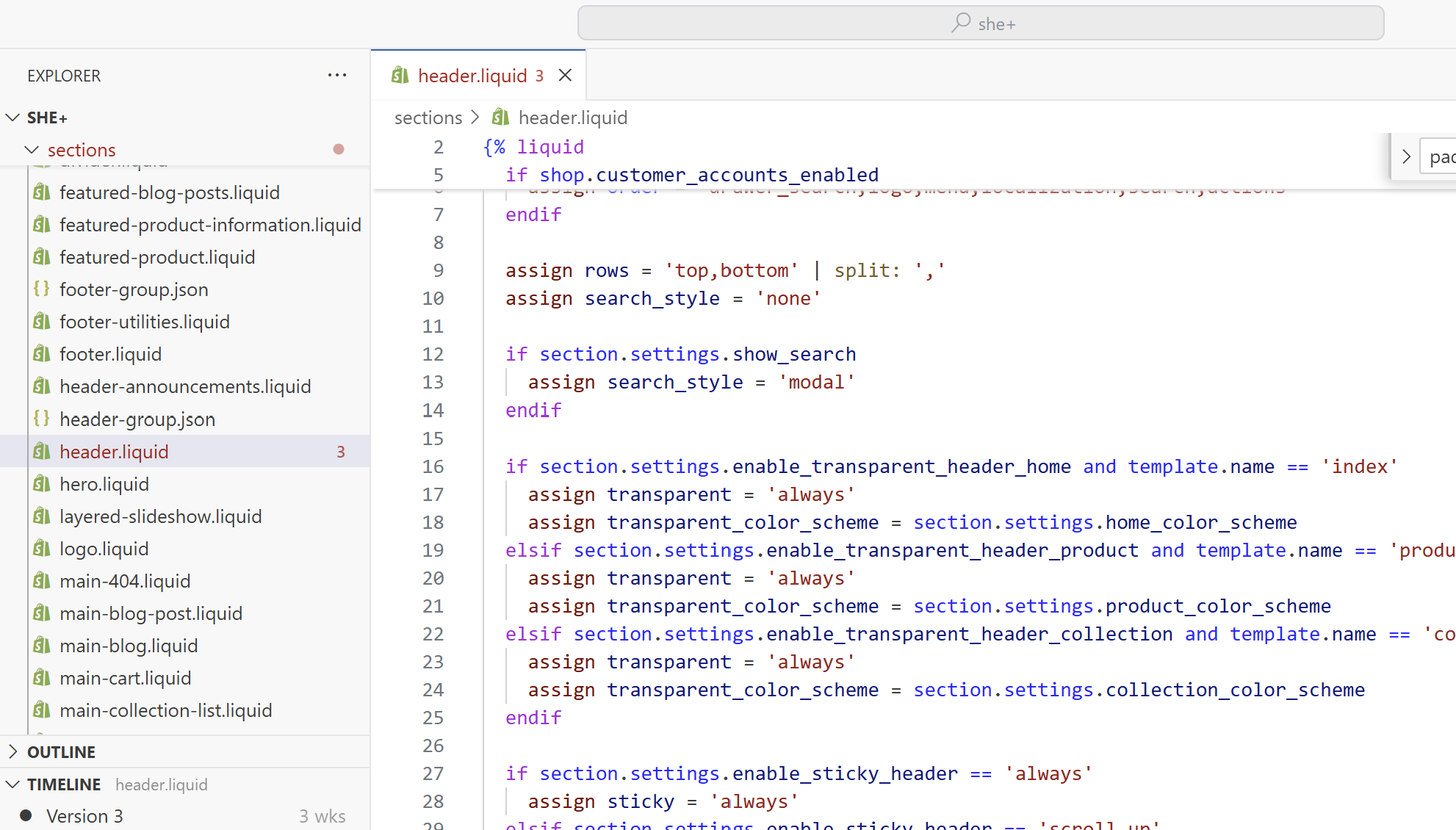Viewport: 1456px width, 830px height.
Task: Click the Explorer more actions ellipsis
Action: coord(337,75)
